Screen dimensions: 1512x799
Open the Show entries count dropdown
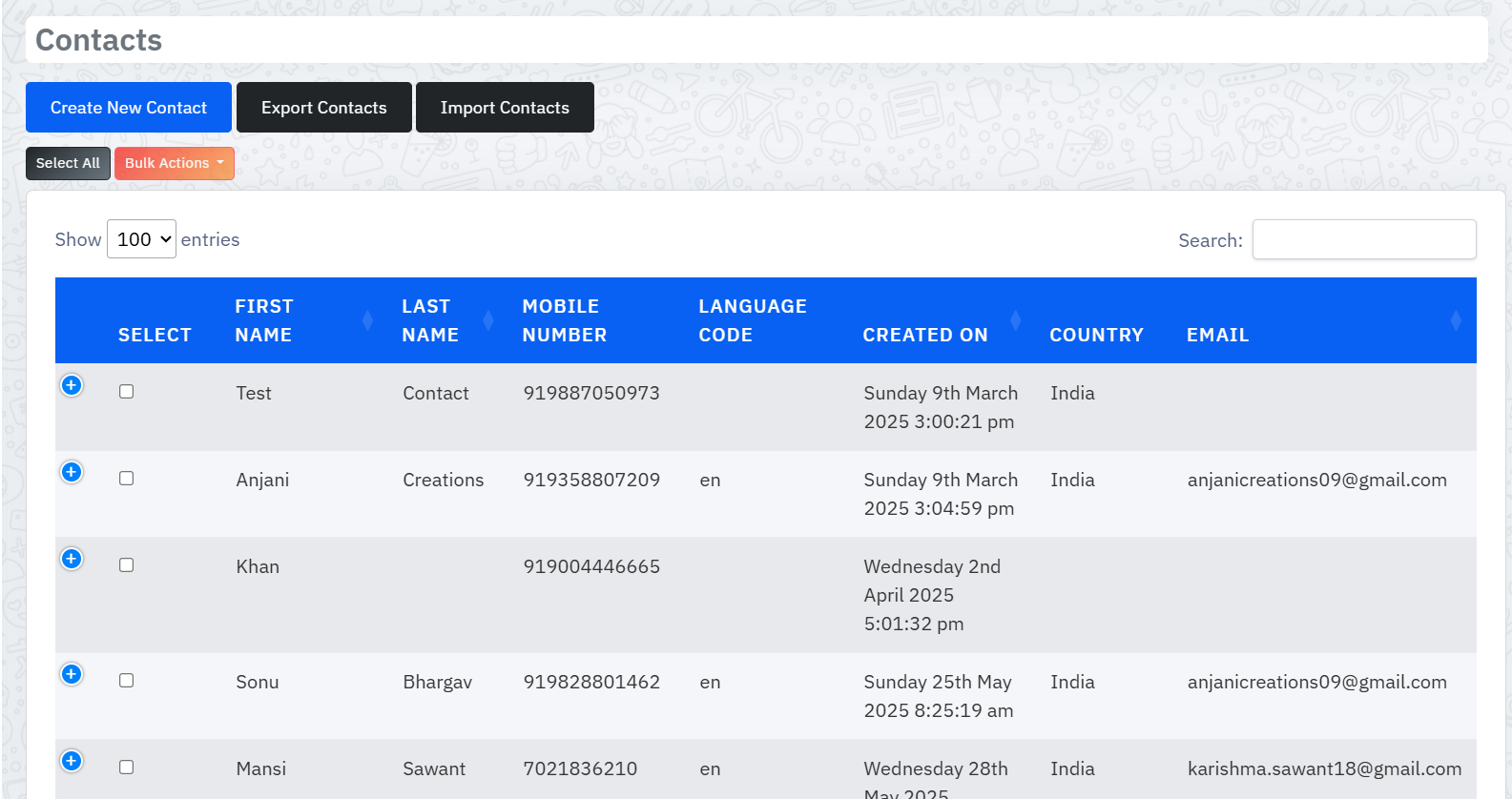pos(141,239)
